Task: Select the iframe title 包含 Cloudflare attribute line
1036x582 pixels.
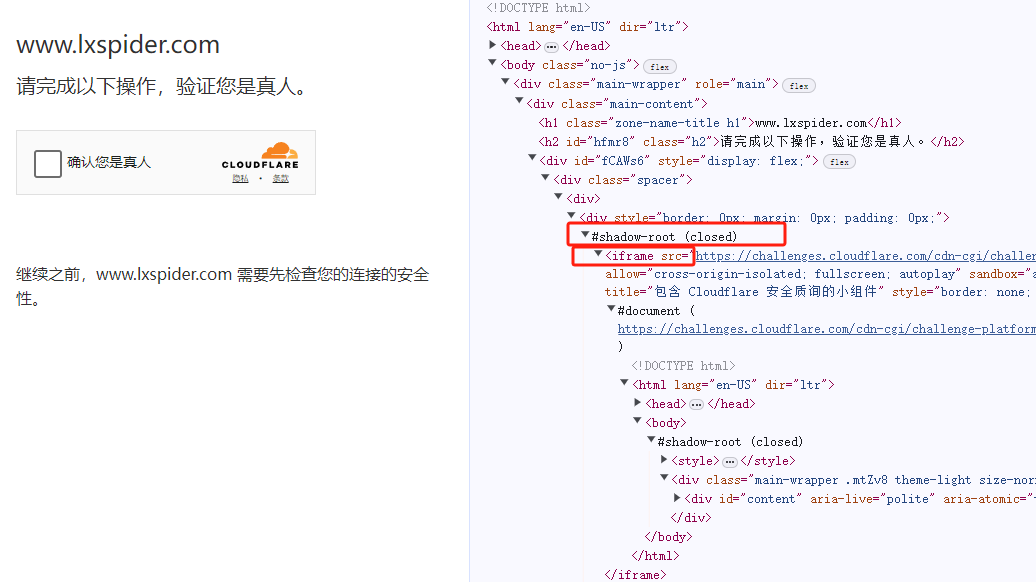Action: [820, 292]
